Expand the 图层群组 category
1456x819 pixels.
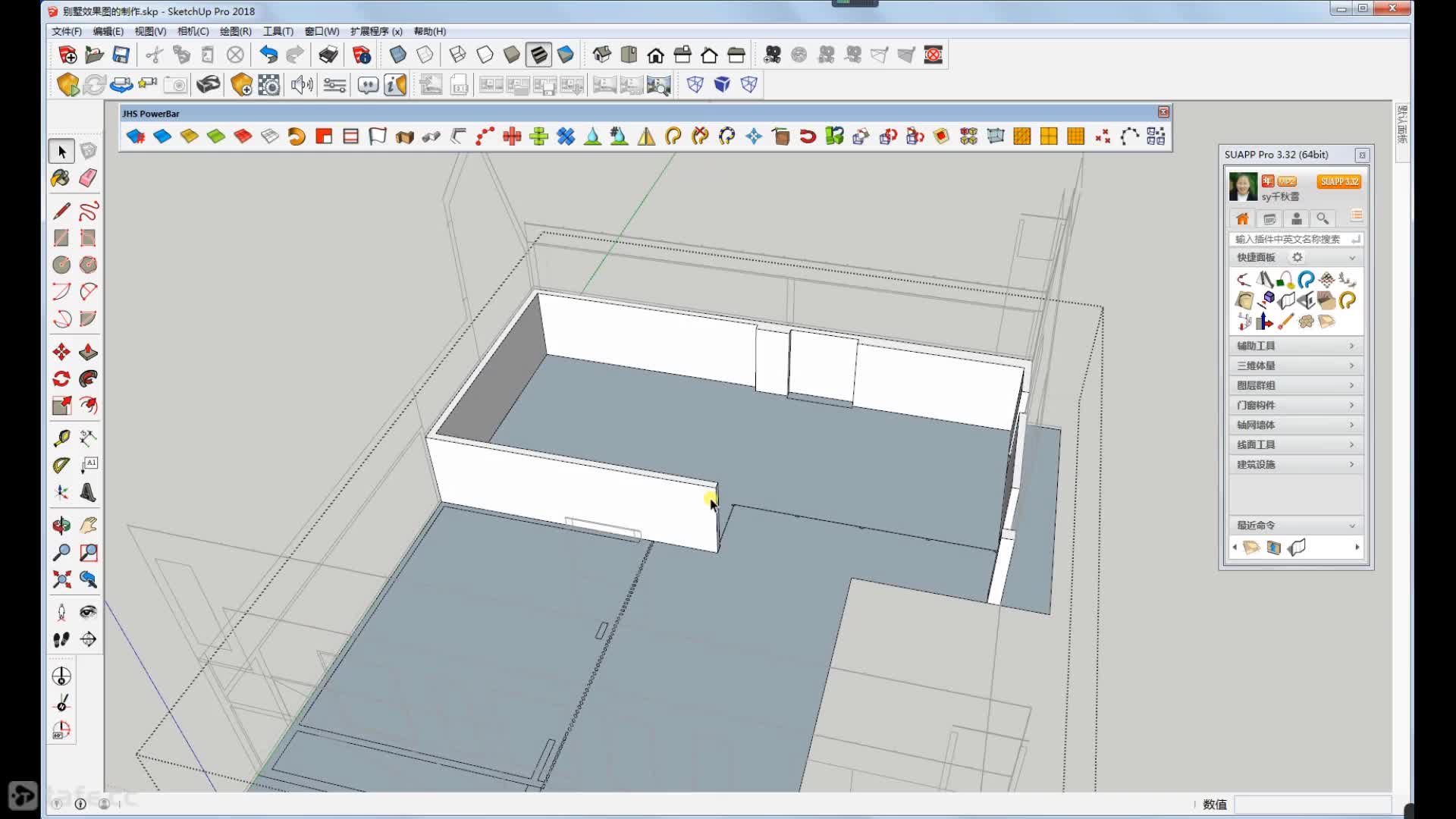(x=1295, y=385)
